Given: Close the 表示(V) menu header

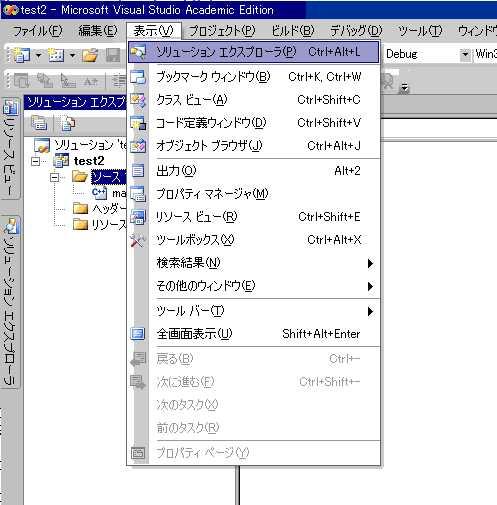Looking at the screenshot, I should point(153,31).
